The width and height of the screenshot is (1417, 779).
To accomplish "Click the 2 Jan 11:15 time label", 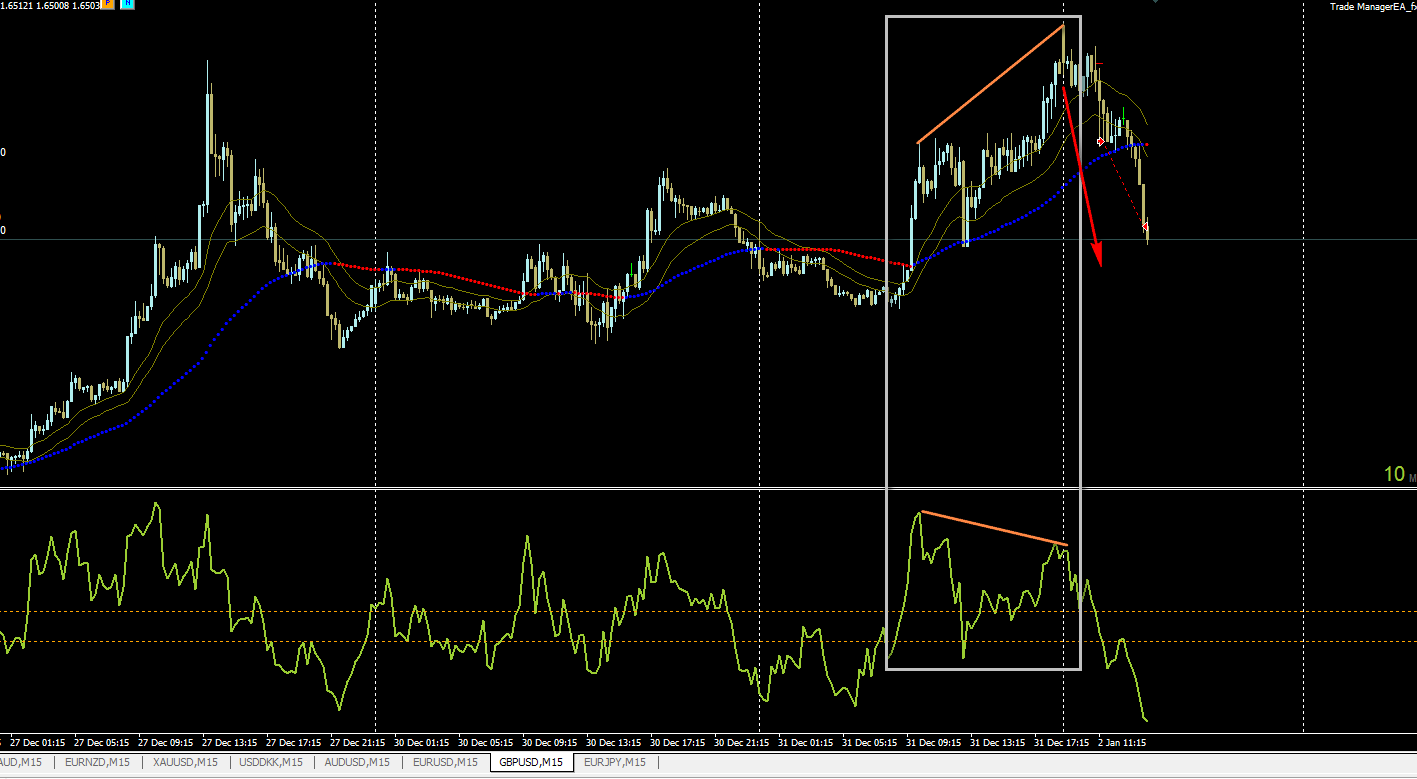I will pyautogui.click(x=1124, y=743).
